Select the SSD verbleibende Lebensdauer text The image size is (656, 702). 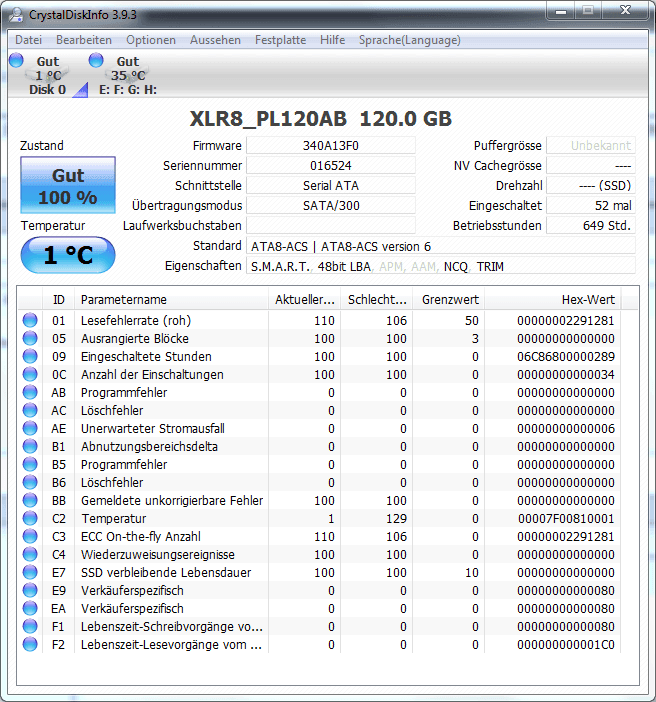(x=166, y=573)
